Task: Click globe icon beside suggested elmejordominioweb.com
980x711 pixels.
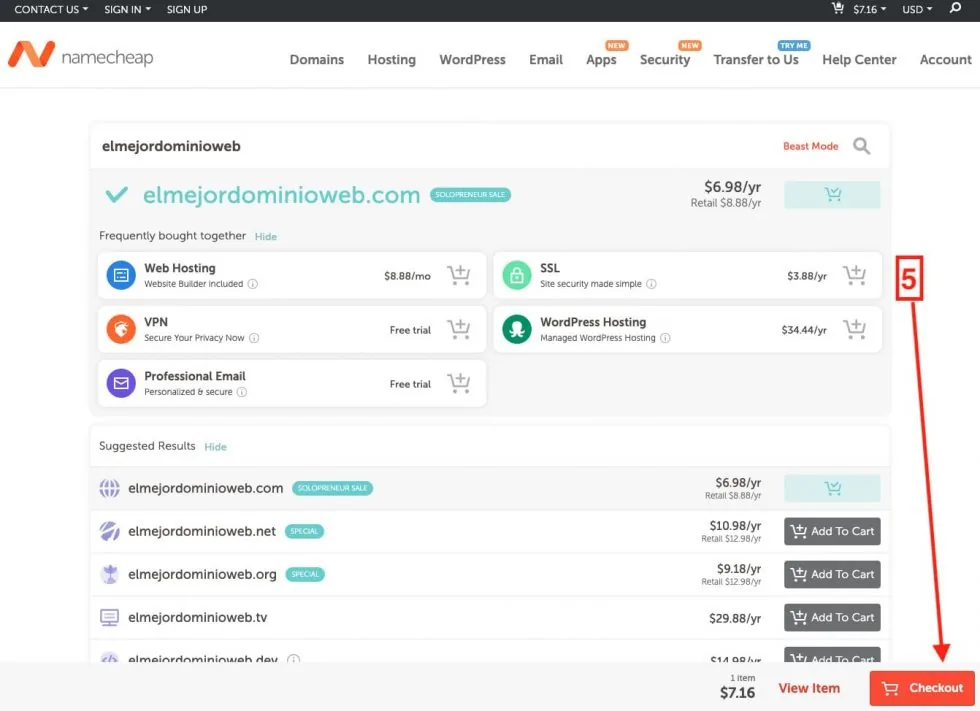Action: click(109, 488)
